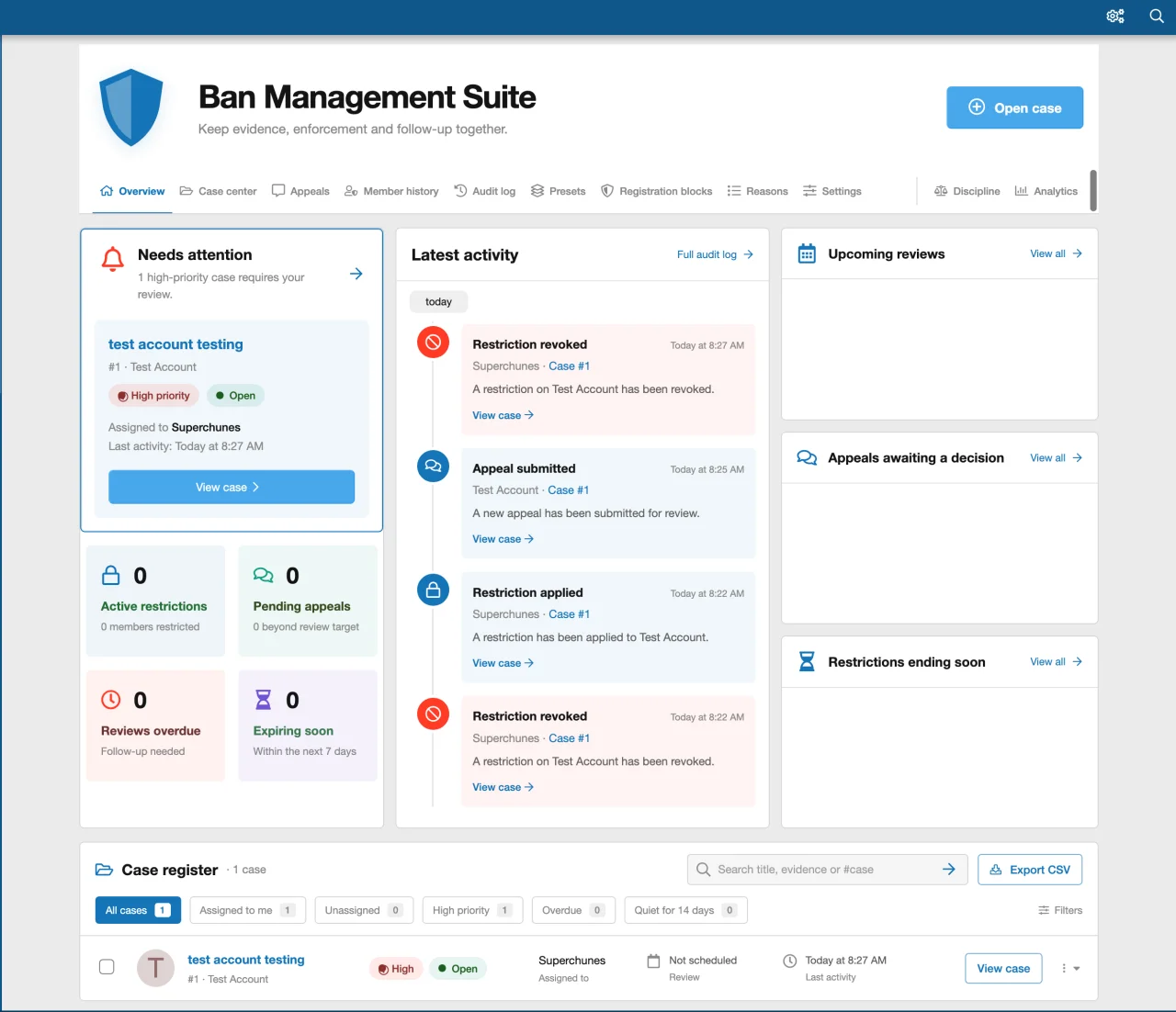Click blue View case button in Needs attention
The width and height of the screenshot is (1176, 1012).
click(232, 487)
